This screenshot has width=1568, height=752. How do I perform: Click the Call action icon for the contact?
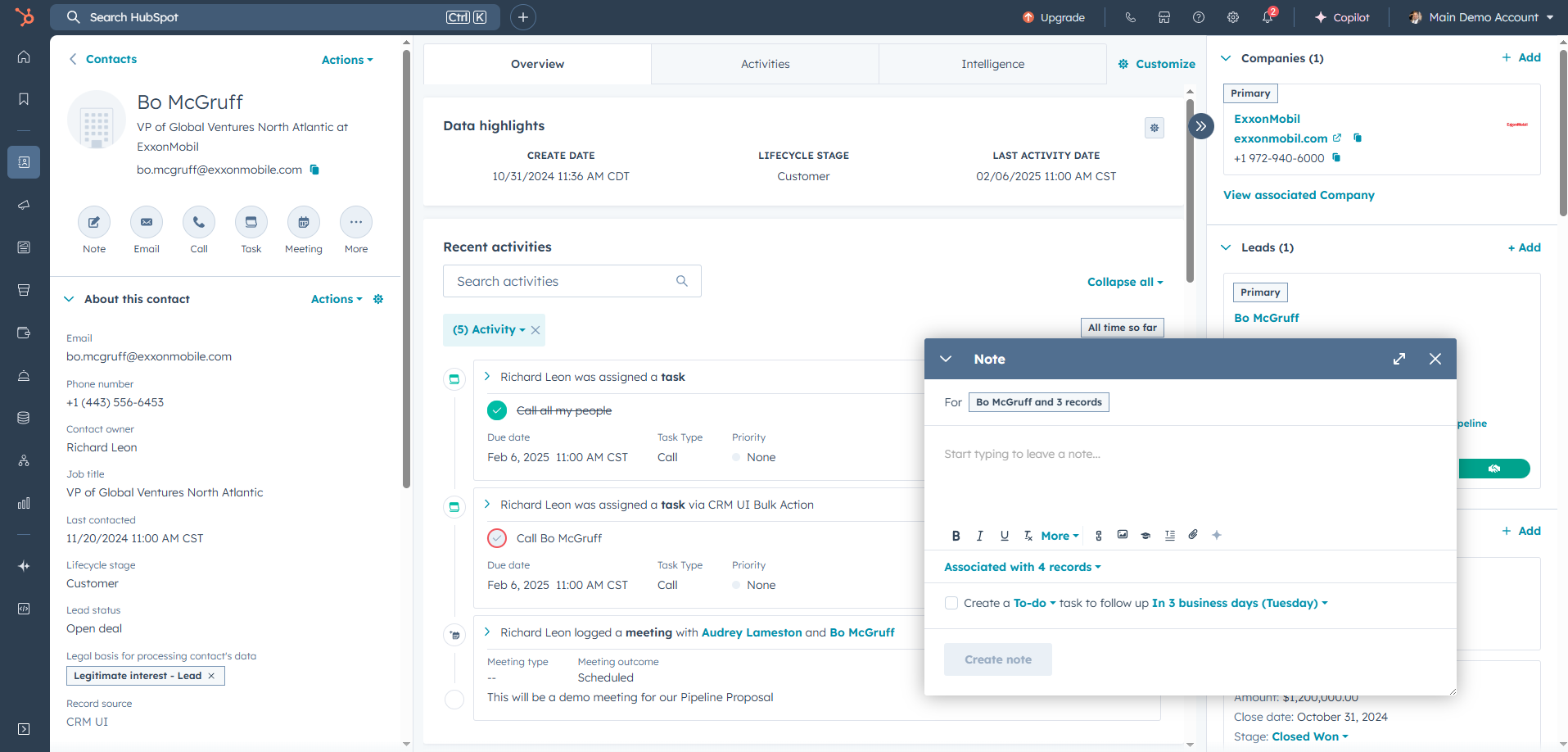tap(199, 222)
